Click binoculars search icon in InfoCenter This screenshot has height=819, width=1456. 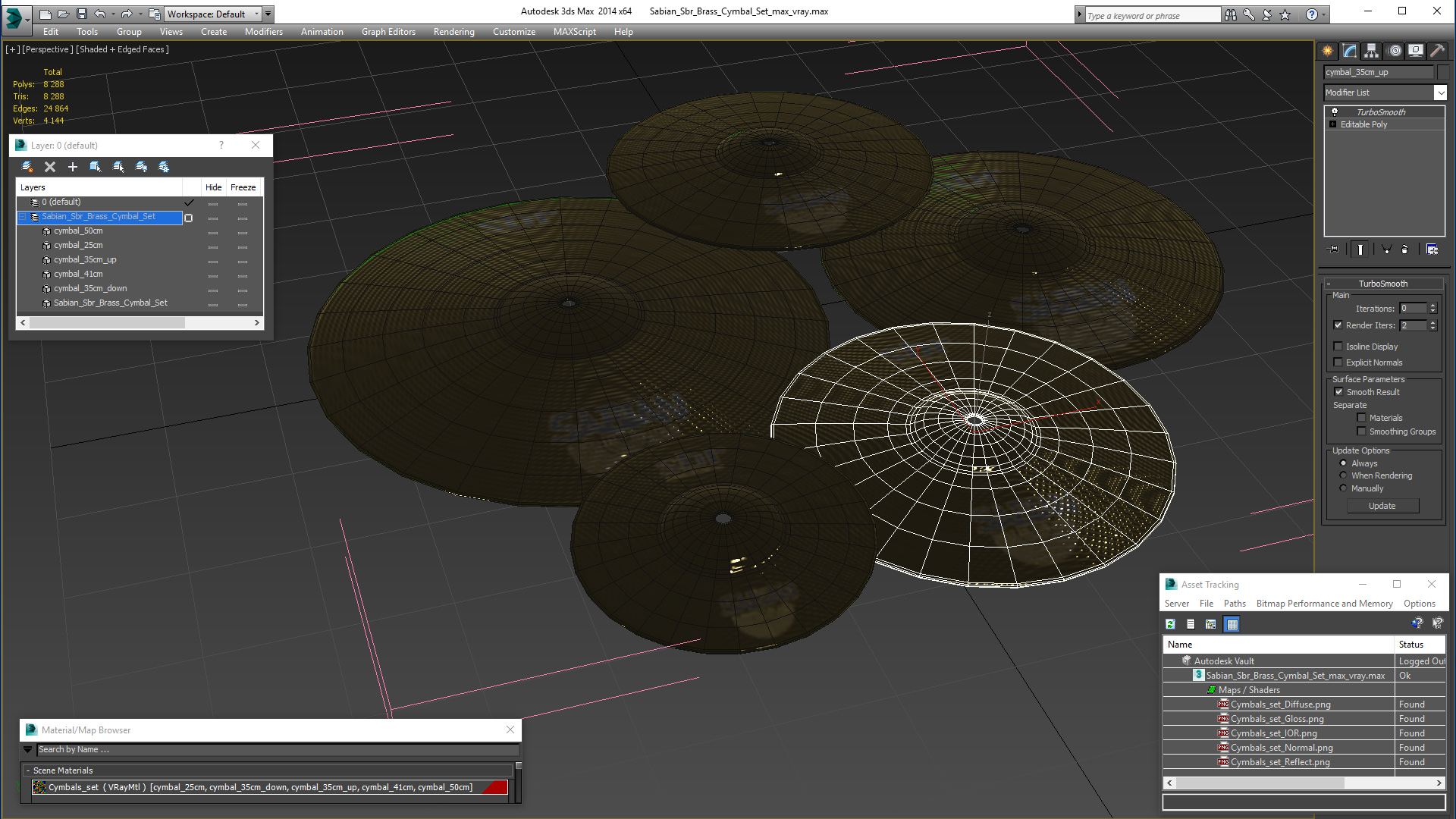pyautogui.click(x=1231, y=14)
